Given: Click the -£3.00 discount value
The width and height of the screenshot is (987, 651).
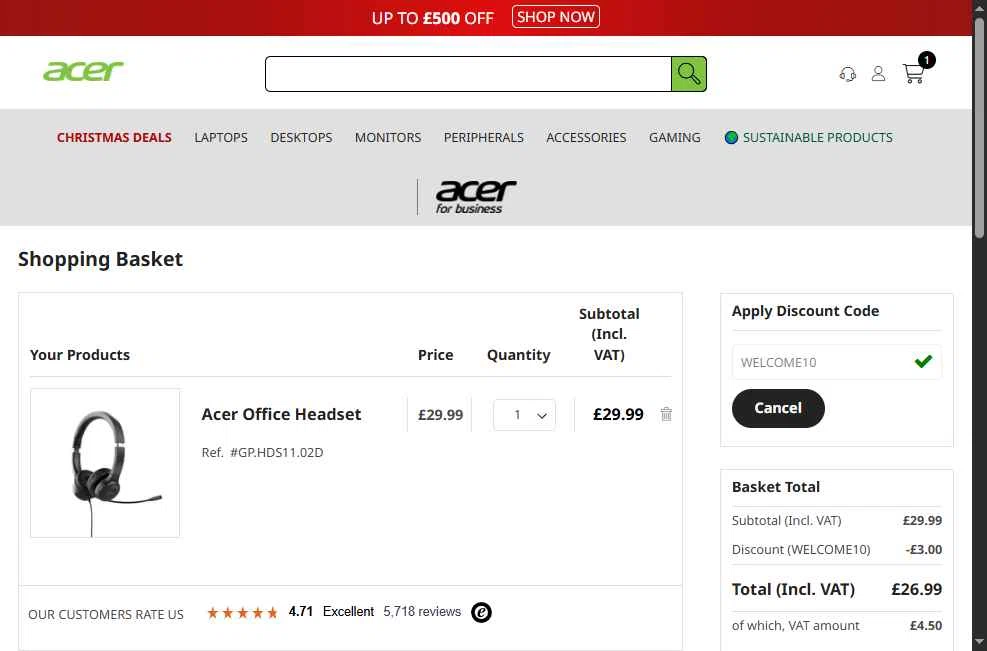Looking at the screenshot, I should (x=923, y=550).
